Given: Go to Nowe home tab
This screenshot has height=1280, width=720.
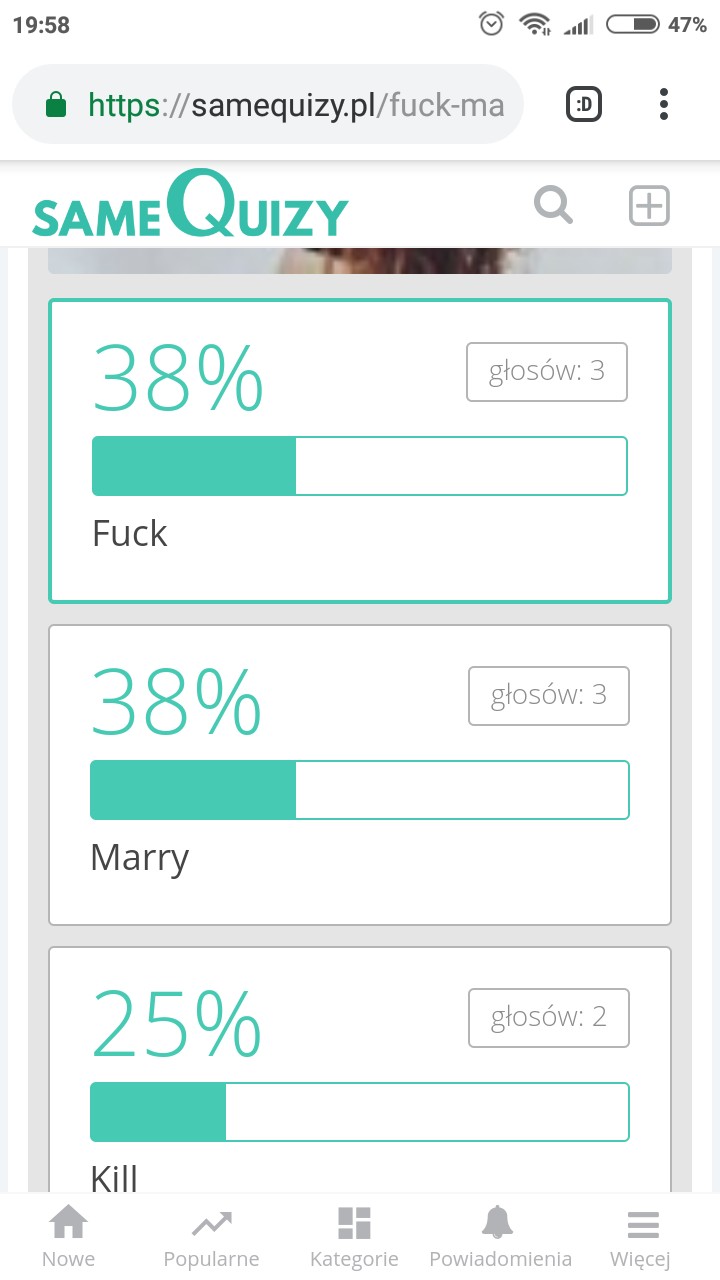Looking at the screenshot, I should tap(68, 1236).
